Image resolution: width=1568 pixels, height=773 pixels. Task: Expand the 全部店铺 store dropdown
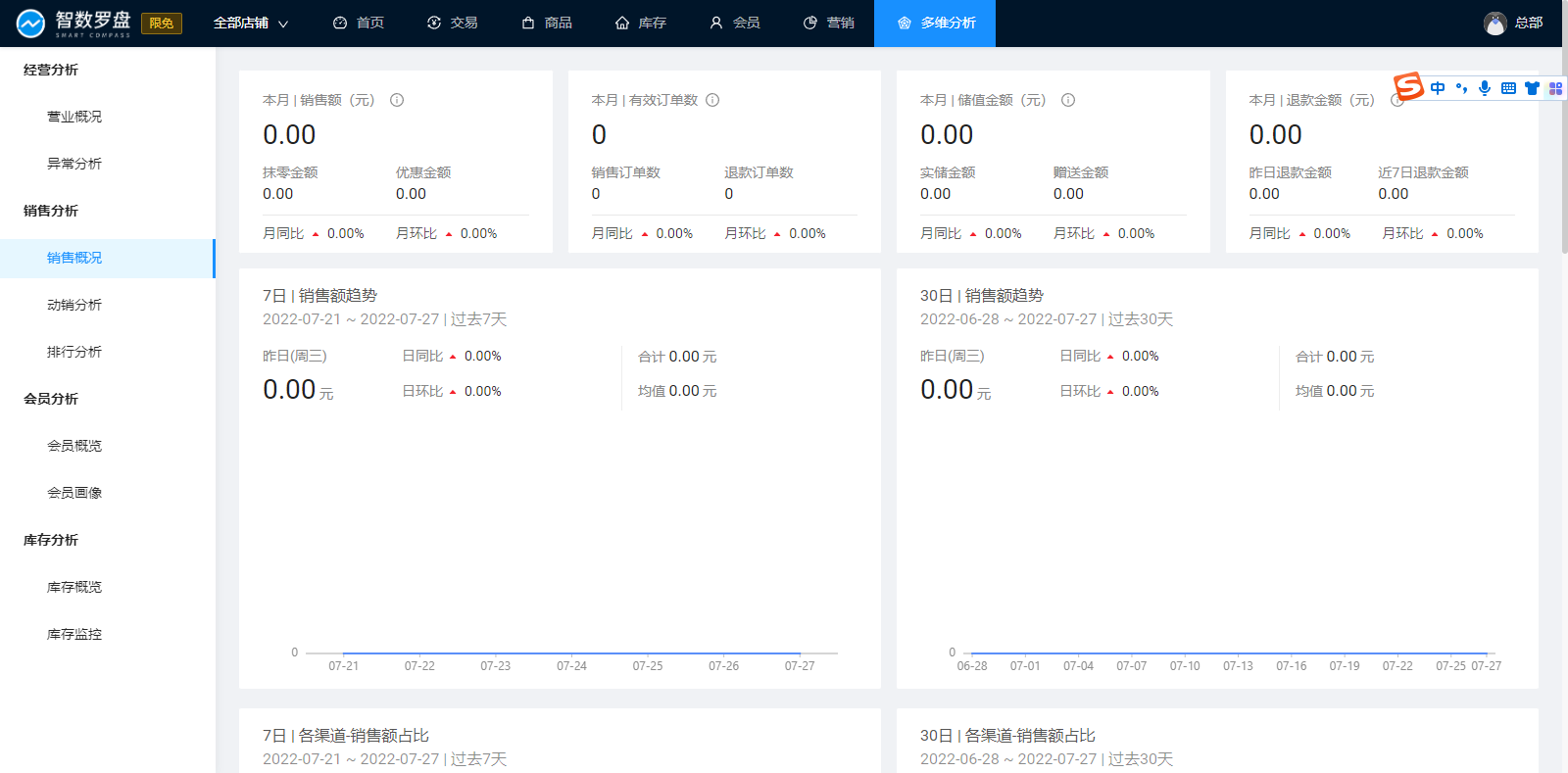251,24
